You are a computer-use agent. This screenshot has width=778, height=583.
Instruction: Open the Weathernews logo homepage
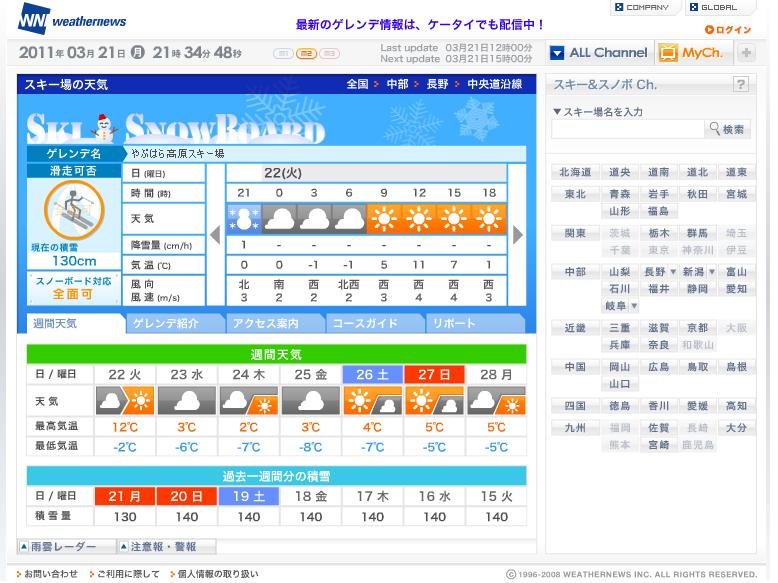point(72,19)
